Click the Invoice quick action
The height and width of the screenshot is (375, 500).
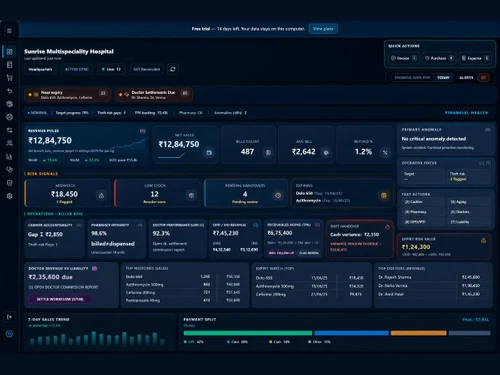404,58
